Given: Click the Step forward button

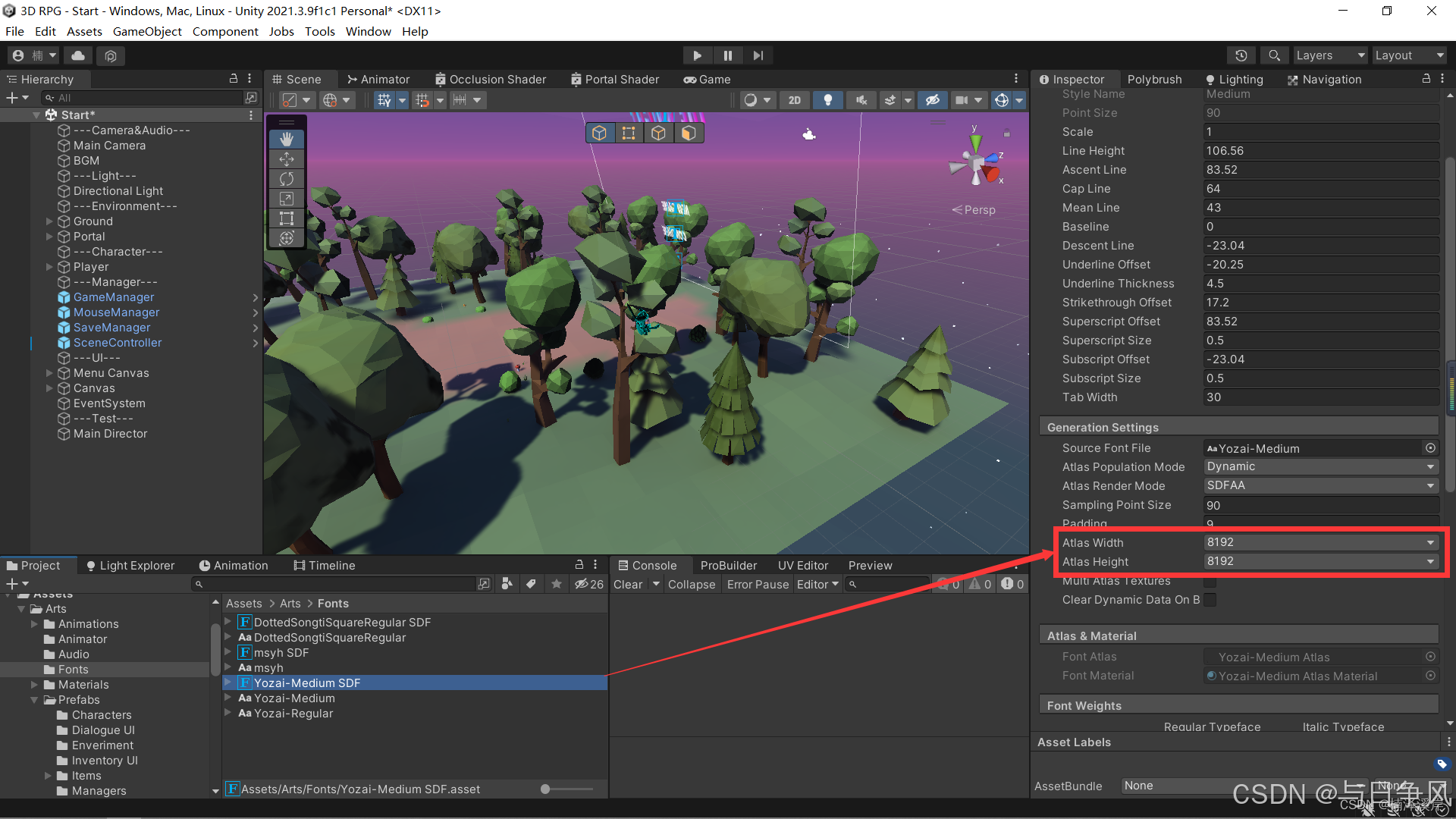Looking at the screenshot, I should point(758,55).
